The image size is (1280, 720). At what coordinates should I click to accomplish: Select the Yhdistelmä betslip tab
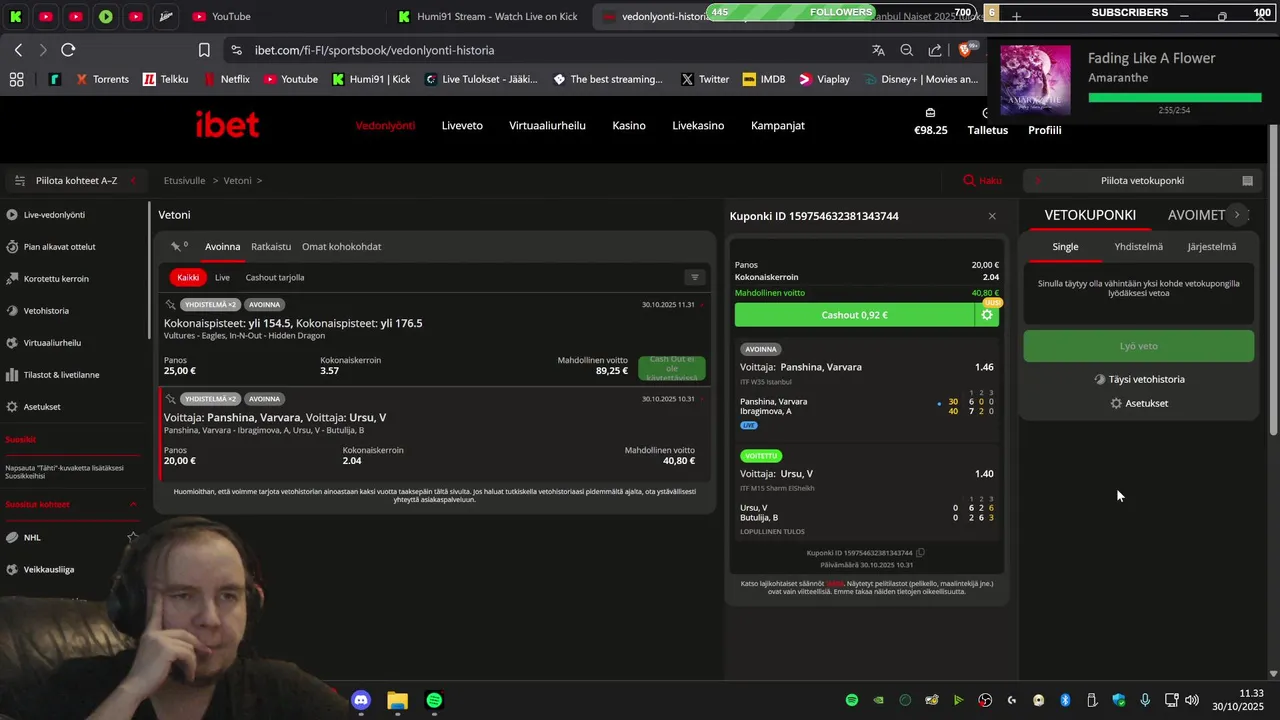[x=1138, y=247]
